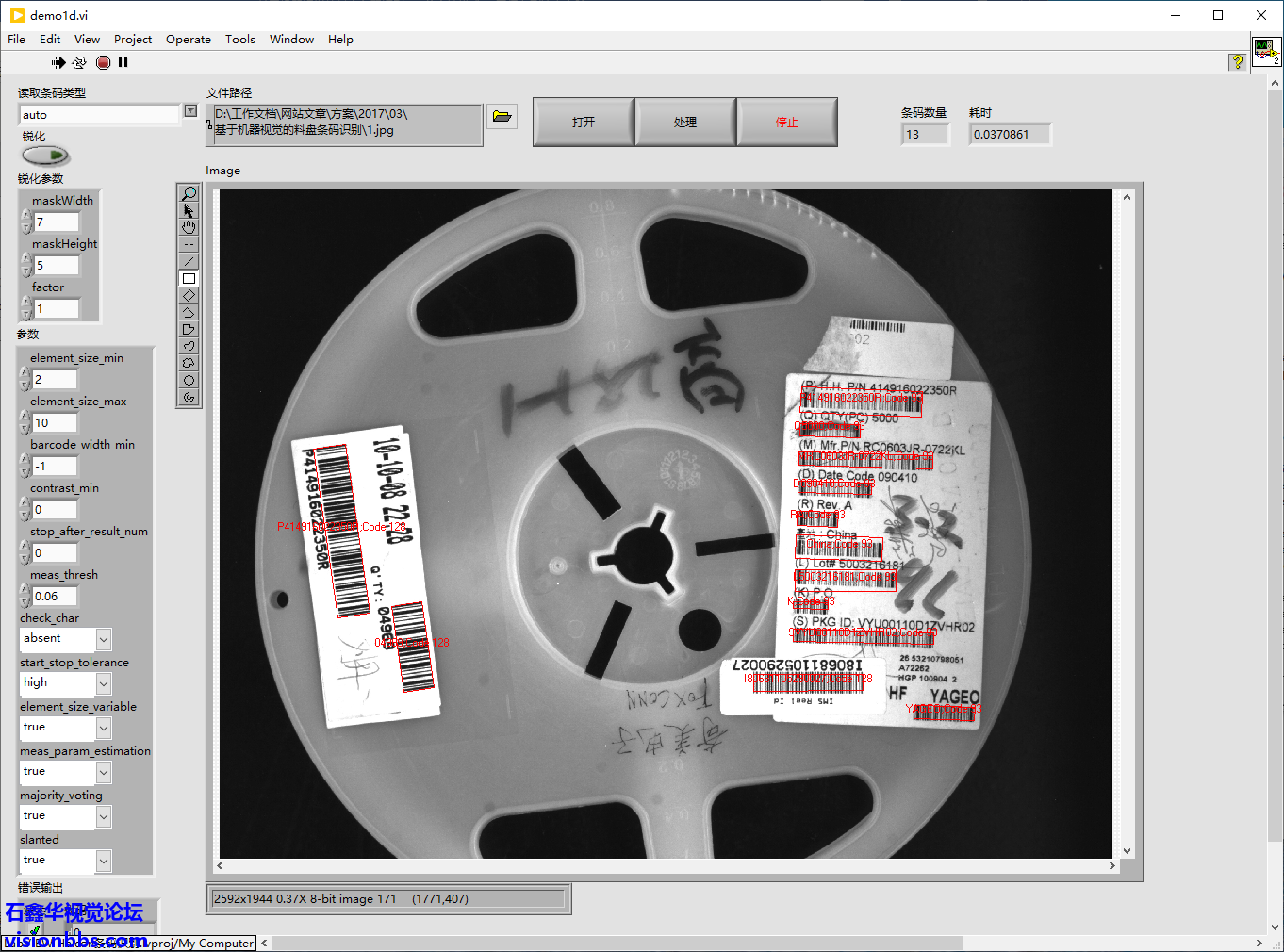The image size is (1284, 952).
Task: Open the Project menu
Action: 133,40
